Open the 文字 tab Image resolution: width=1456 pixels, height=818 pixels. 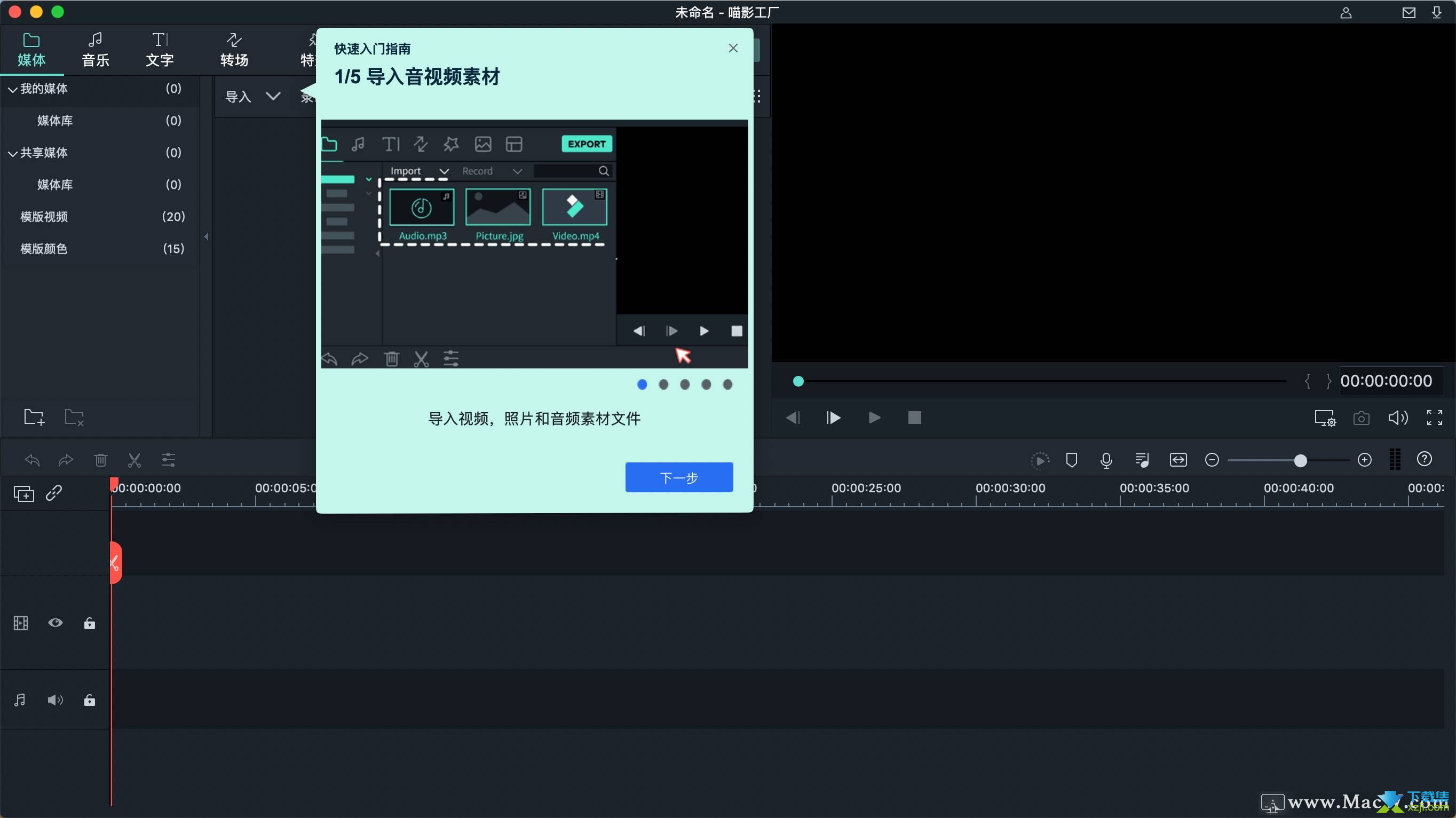coord(160,50)
